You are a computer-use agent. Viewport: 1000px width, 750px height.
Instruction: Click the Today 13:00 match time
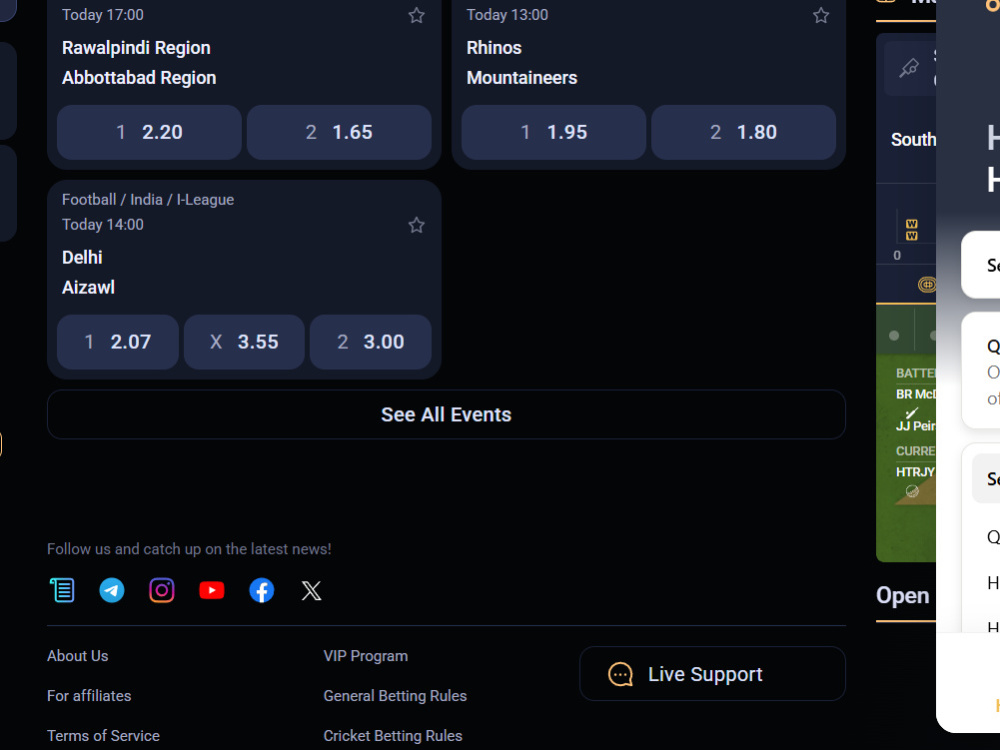coord(507,15)
